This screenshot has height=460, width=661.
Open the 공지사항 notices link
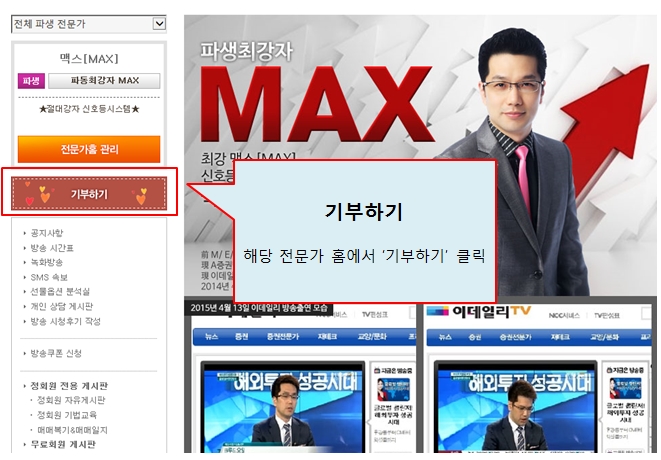pyautogui.click(x=46, y=233)
